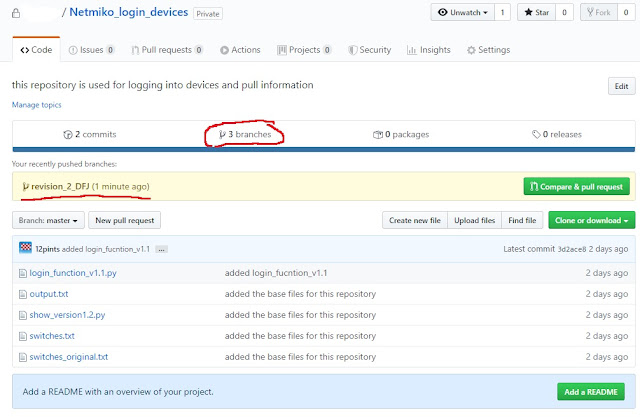640x417 pixels.
Task: Open the Actions tab
Action: point(240,50)
